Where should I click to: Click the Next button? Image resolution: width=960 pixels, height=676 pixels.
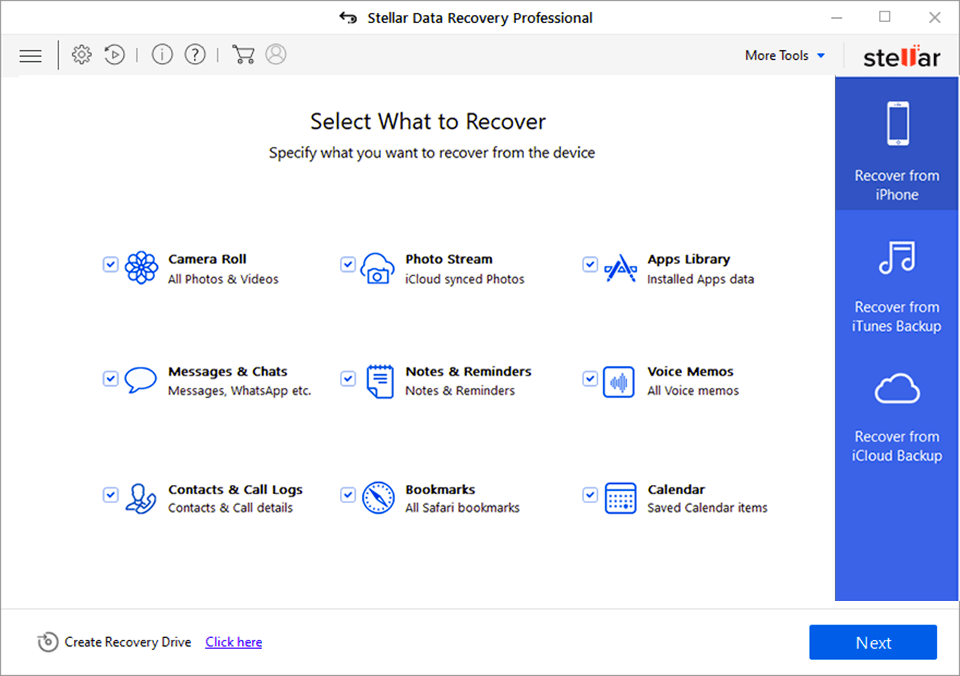(x=872, y=642)
